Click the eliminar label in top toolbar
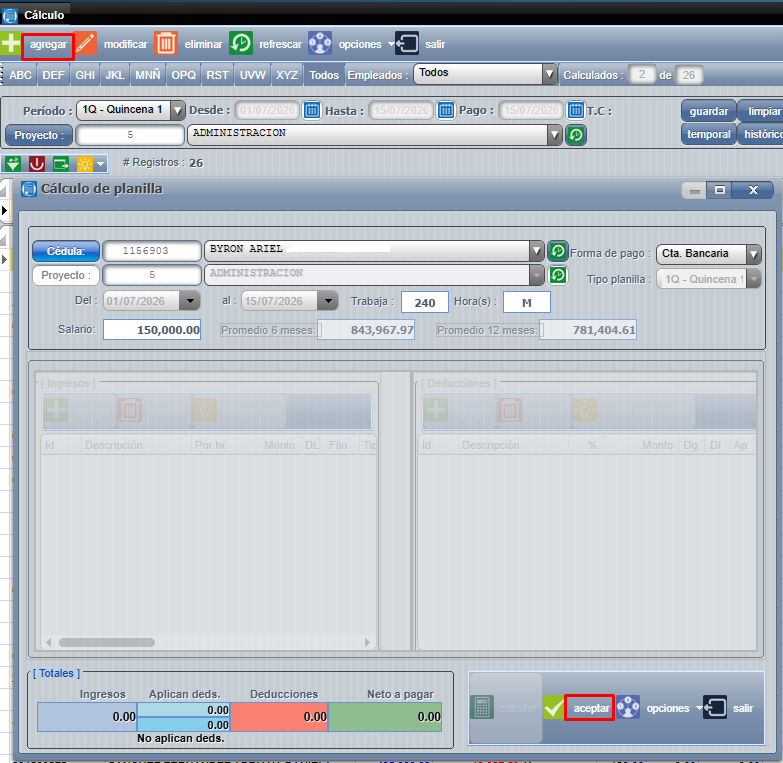 (203, 44)
